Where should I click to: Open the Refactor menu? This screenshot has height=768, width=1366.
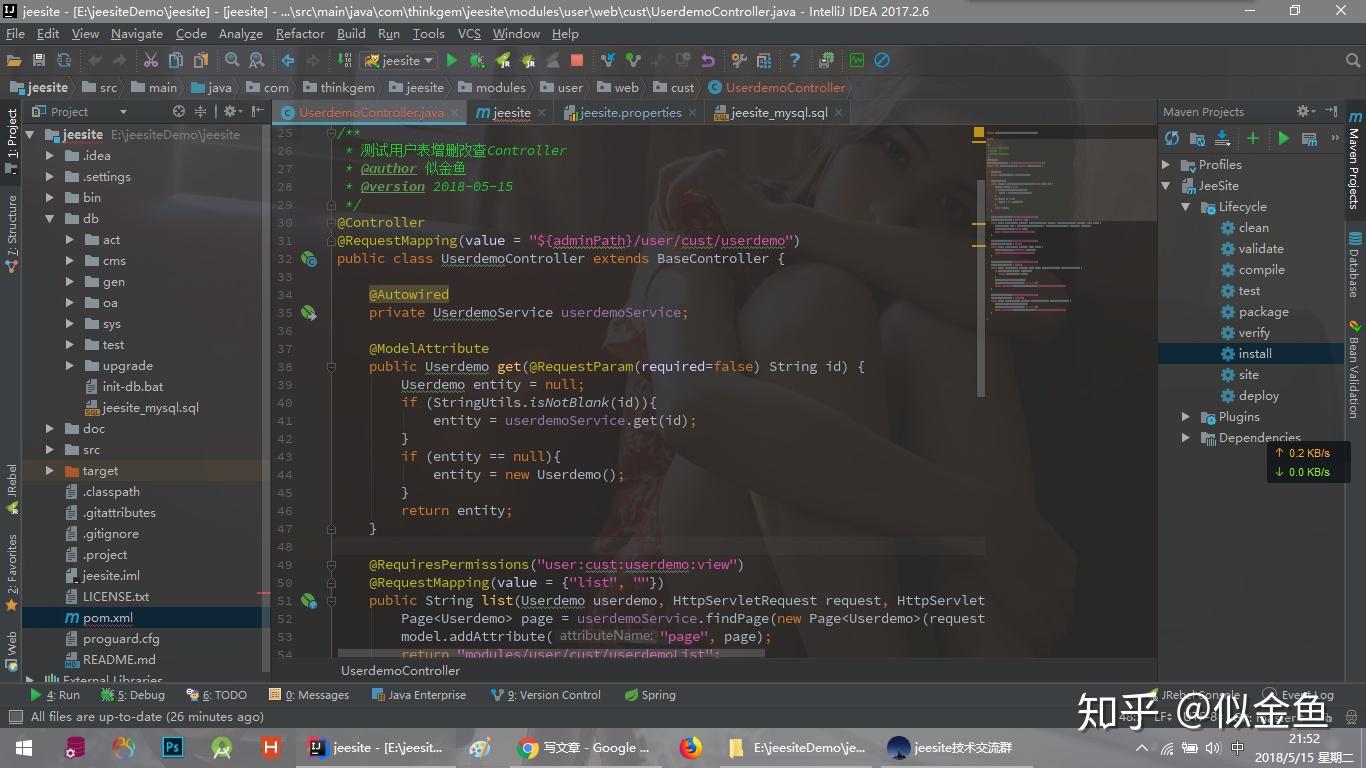(x=300, y=34)
